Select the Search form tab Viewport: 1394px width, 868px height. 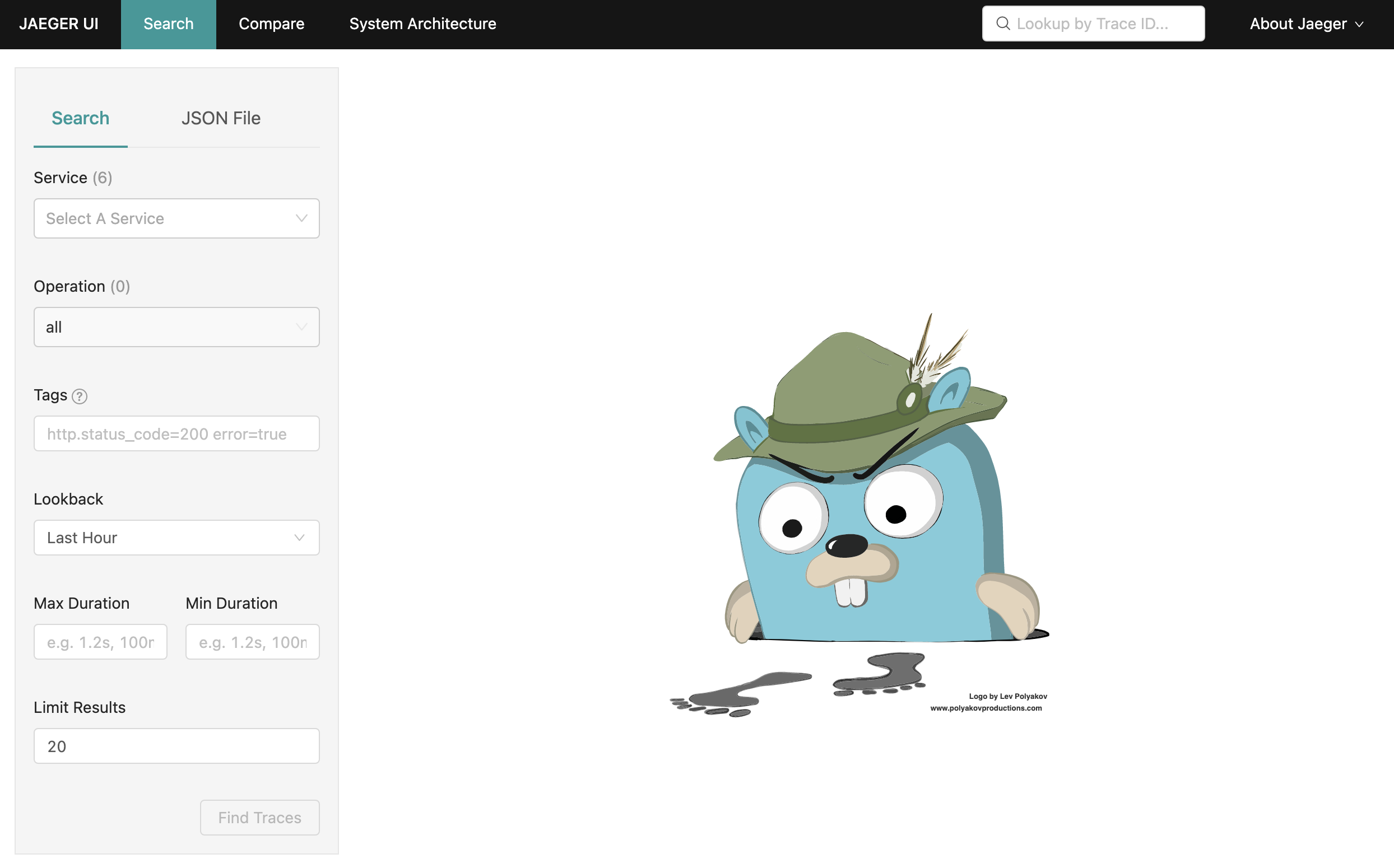81,118
